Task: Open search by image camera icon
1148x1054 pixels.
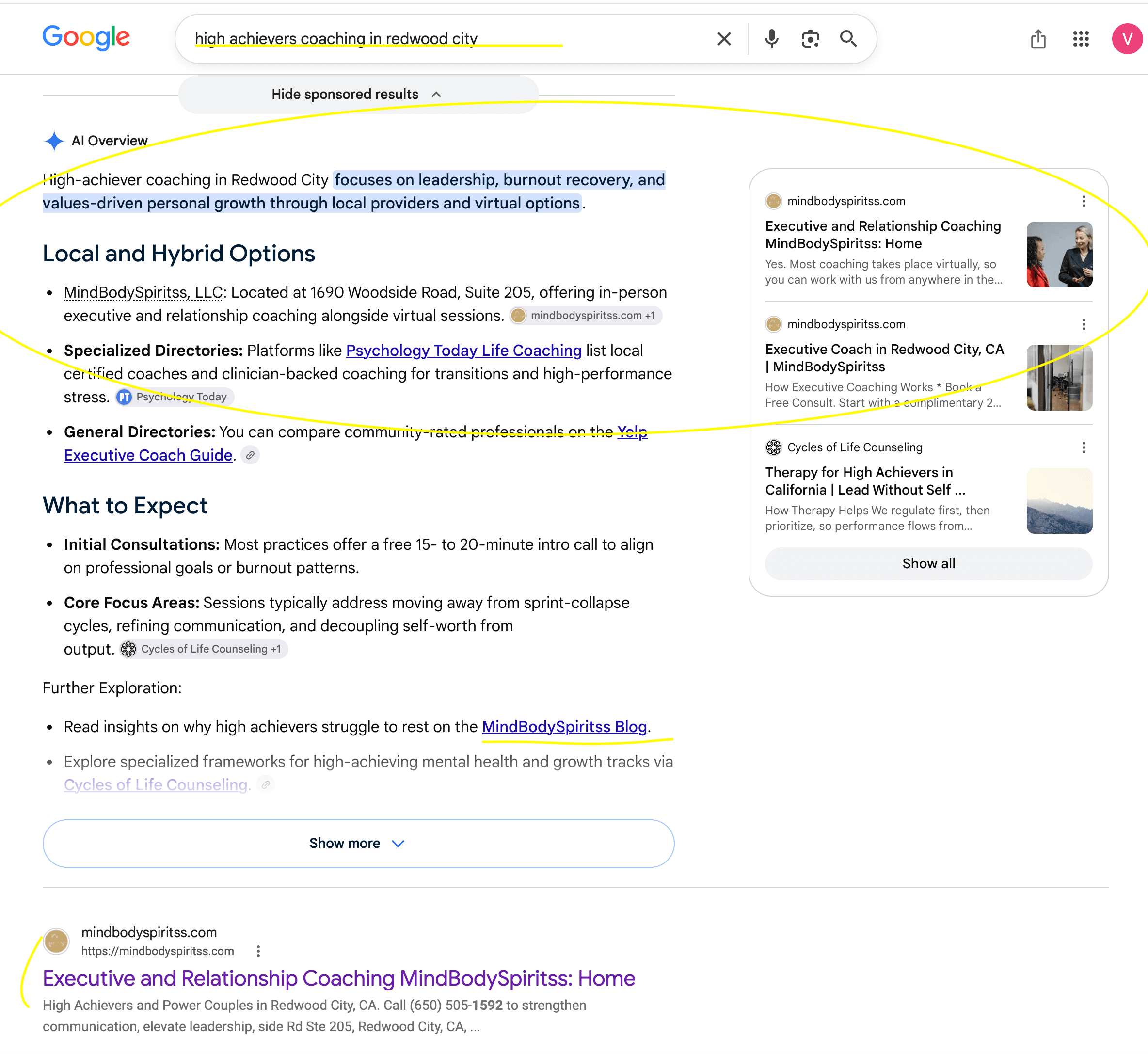Action: coord(810,39)
